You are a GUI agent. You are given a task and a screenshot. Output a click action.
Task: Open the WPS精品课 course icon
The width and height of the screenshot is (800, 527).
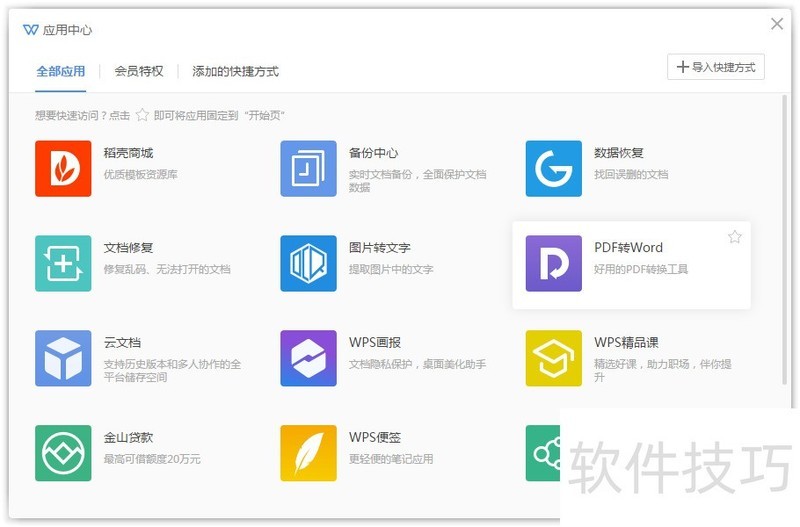pos(554,358)
